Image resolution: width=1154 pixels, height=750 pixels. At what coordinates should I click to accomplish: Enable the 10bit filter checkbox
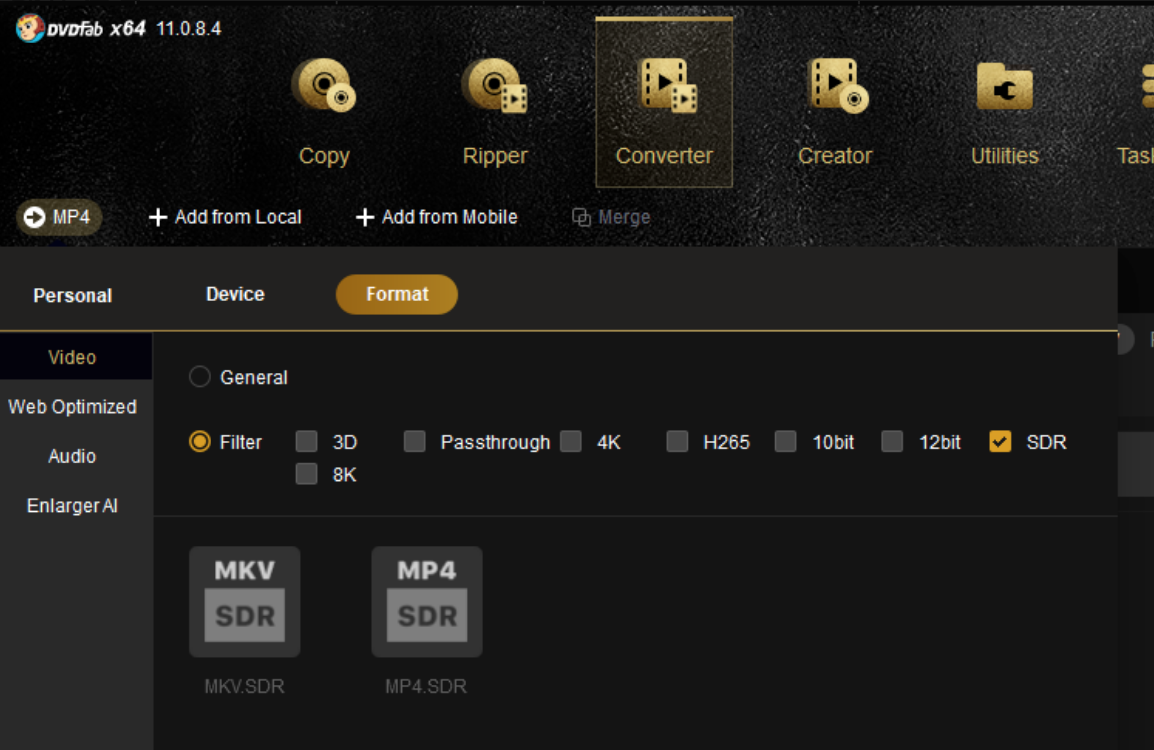pos(785,442)
